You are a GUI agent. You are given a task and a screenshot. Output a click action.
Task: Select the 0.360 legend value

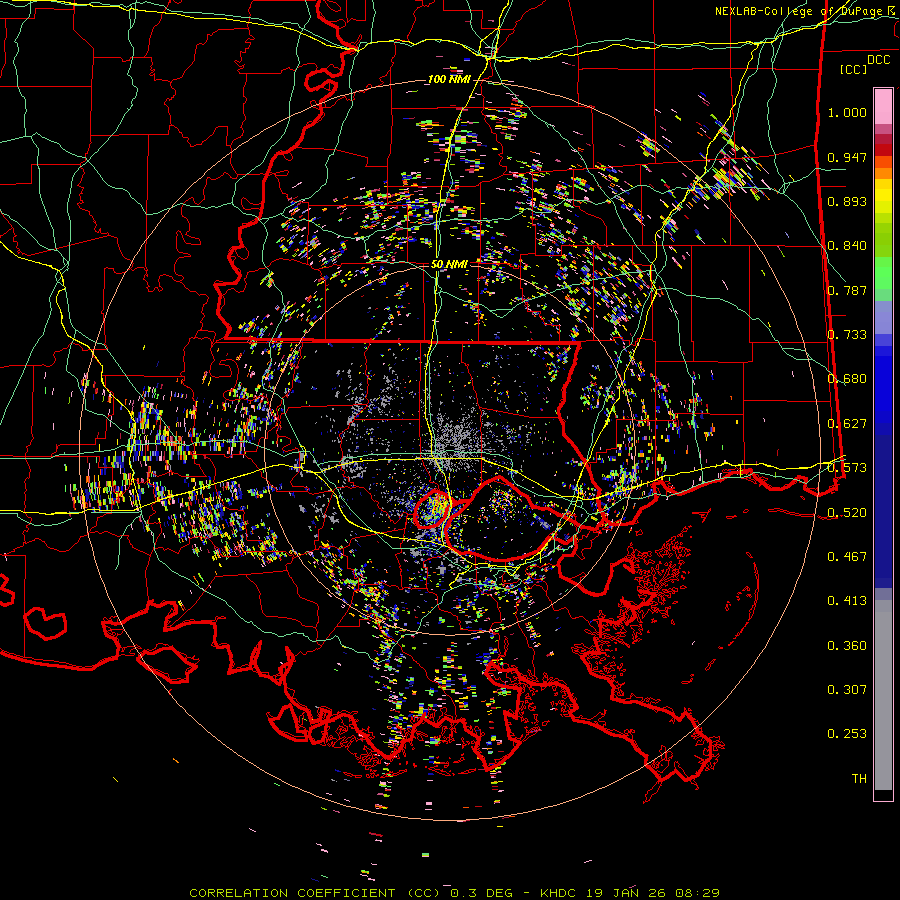(x=847, y=646)
